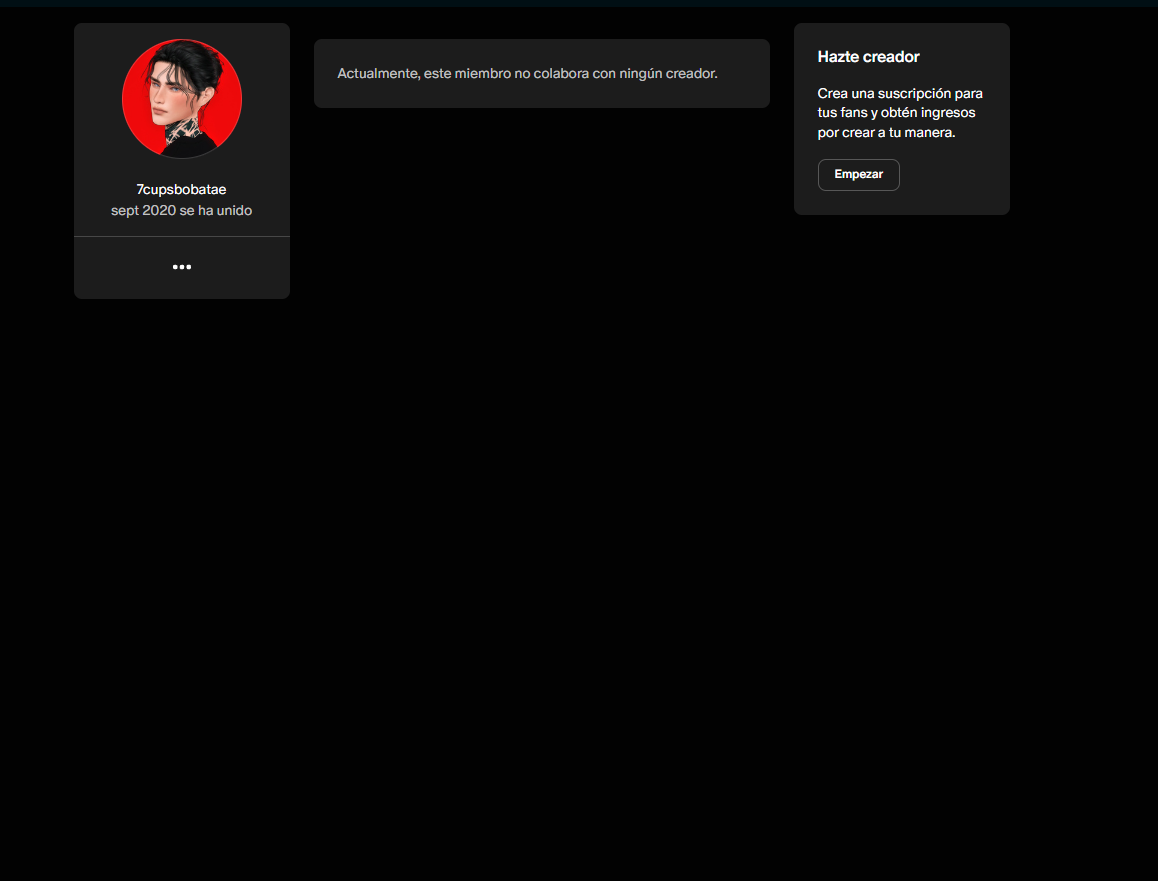The image size is (1158, 881).
Task: Click the 'sept 2020' join date
Action: pyautogui.click(x=143, y=210)
